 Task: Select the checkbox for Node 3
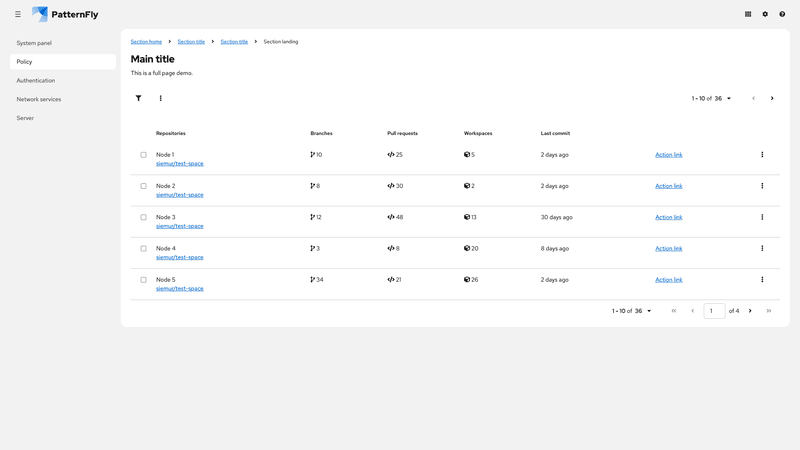pos(143,217)
